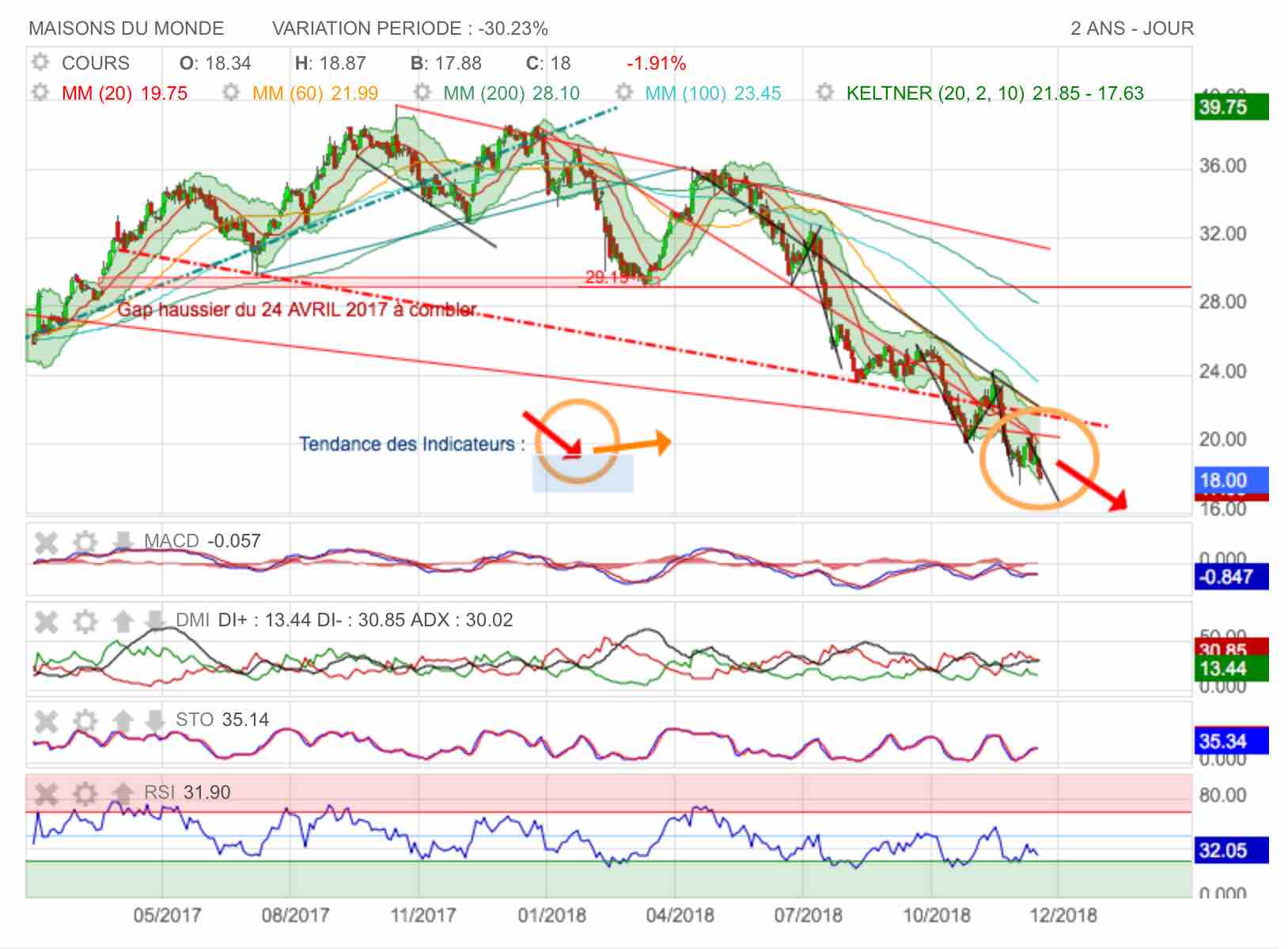
Task: Click the -1.91% daily change
Action: [x=656, y=63]
